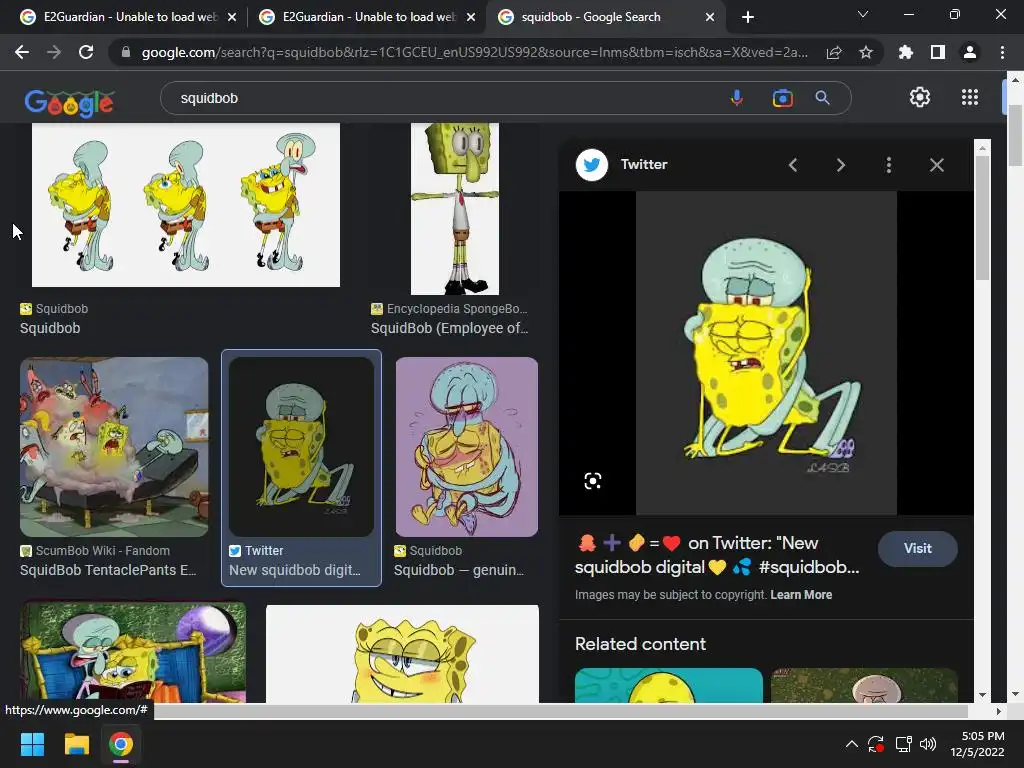Click the preview panel scrollbar up arrow
The height and width of the screenshot is (768, 1024).
coord(982,148)
